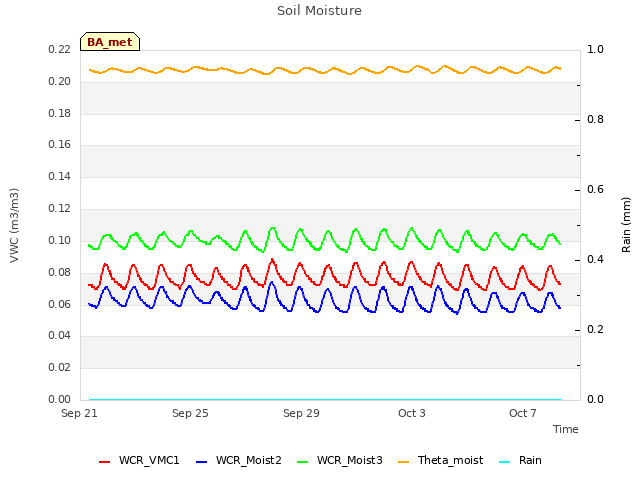Screen dimensions: 640x480
Task: Toggle Theta_moist legend entry
Action: click(440, 460)
